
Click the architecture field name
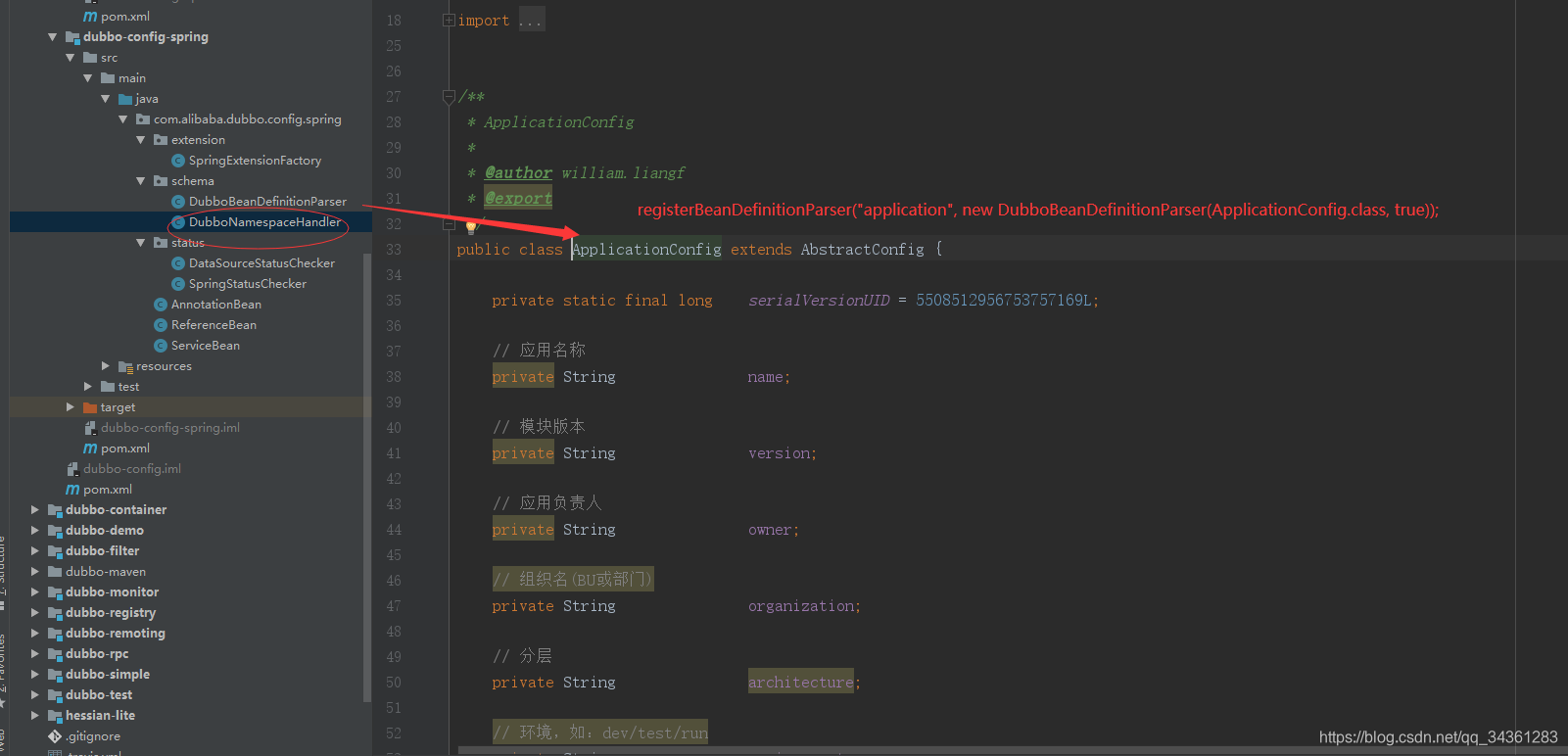(800, 683)
